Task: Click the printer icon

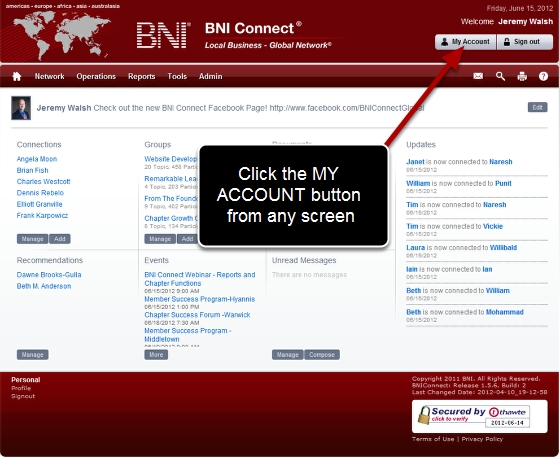Action: point(522,76)
